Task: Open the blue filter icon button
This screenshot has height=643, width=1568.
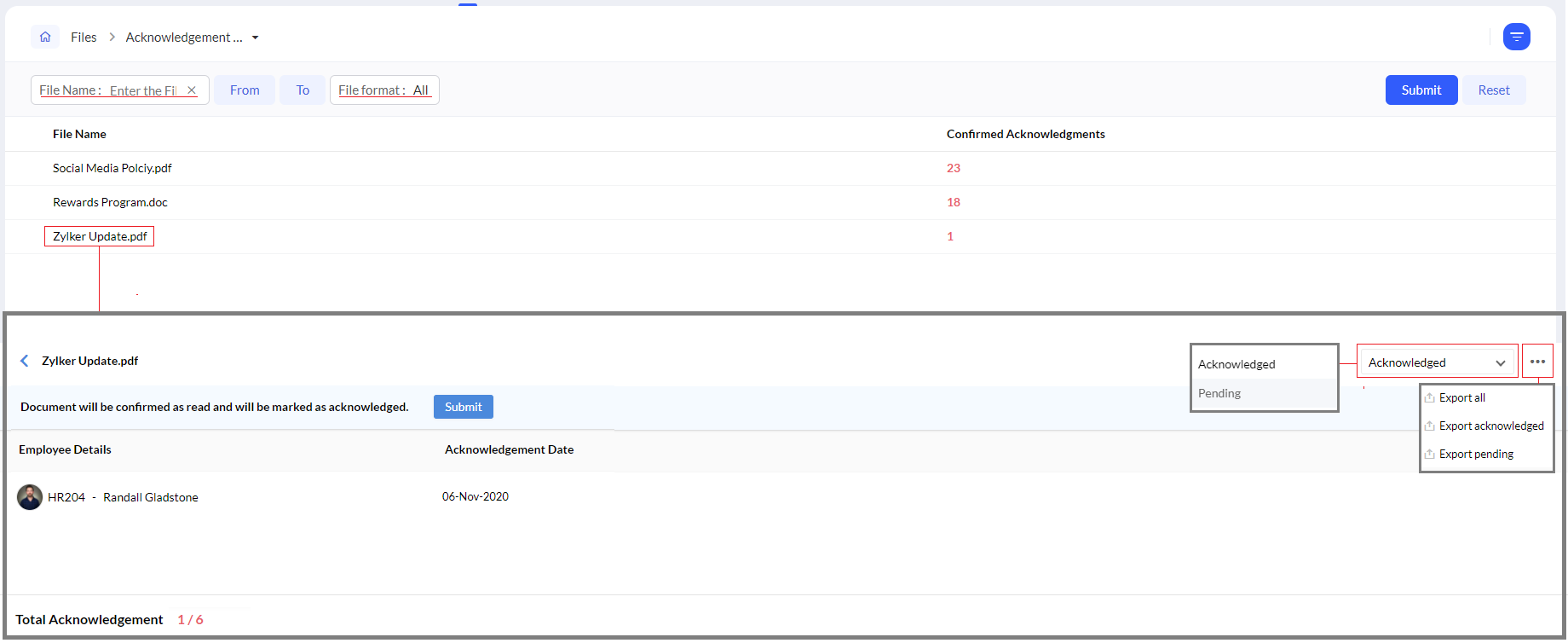Action: [x=1516, y=37]
